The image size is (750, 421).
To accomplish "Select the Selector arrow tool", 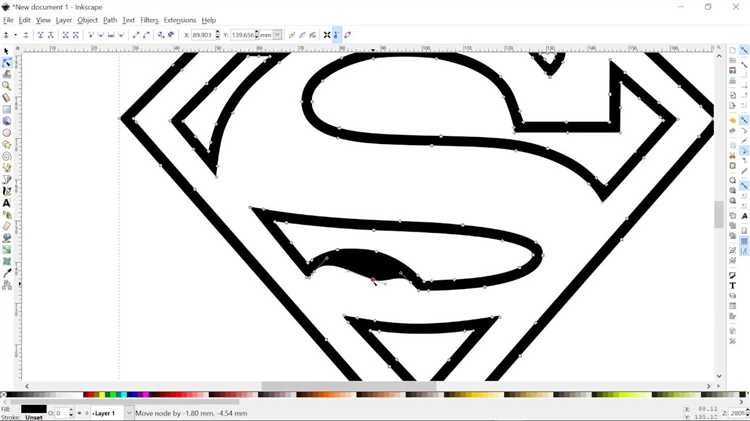I will pos(6,51).
